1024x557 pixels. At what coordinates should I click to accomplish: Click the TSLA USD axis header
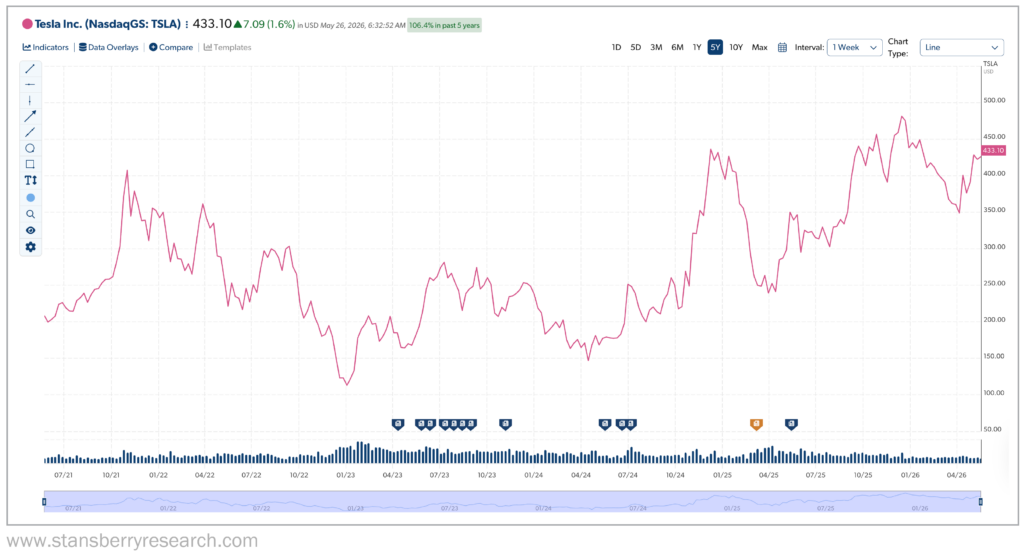(990, 67)
